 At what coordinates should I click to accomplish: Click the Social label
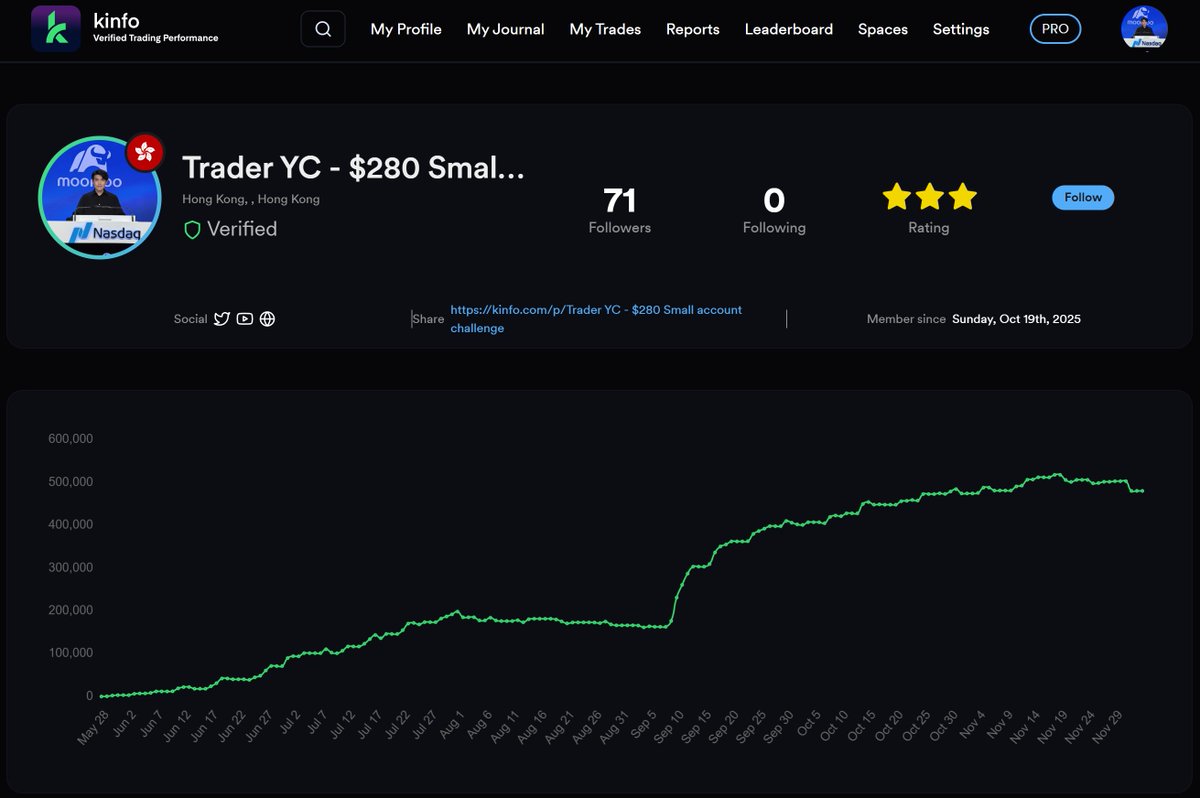(190, 319)
